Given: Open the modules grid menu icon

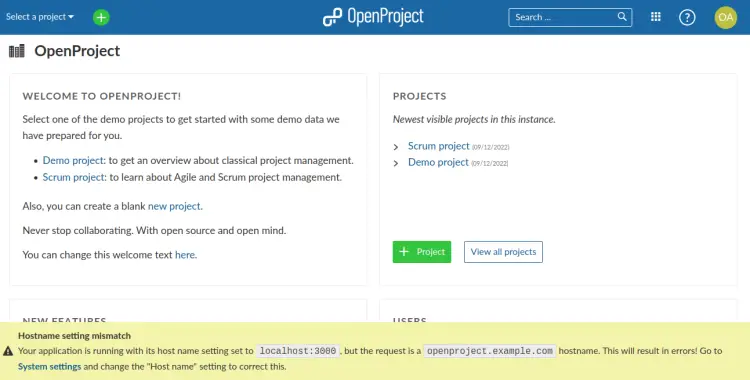Looking at the screenshot, I should 656,17.
